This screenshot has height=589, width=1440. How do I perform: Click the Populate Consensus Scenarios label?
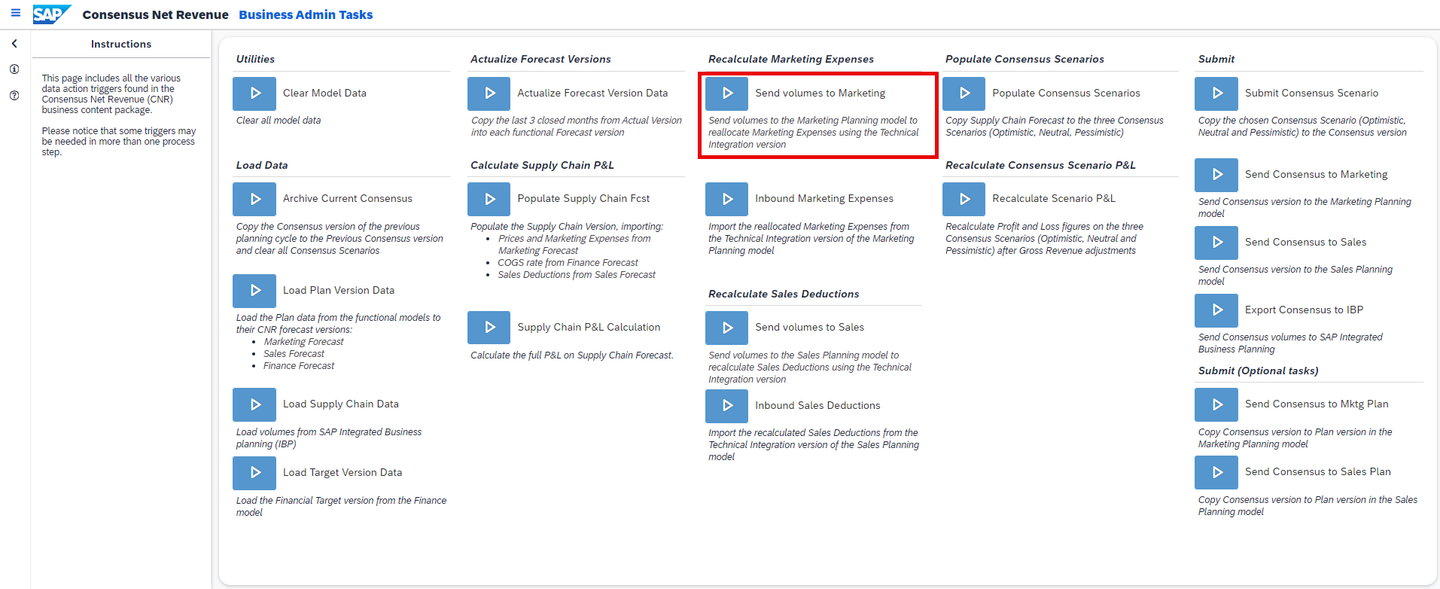pos(1066,93)
